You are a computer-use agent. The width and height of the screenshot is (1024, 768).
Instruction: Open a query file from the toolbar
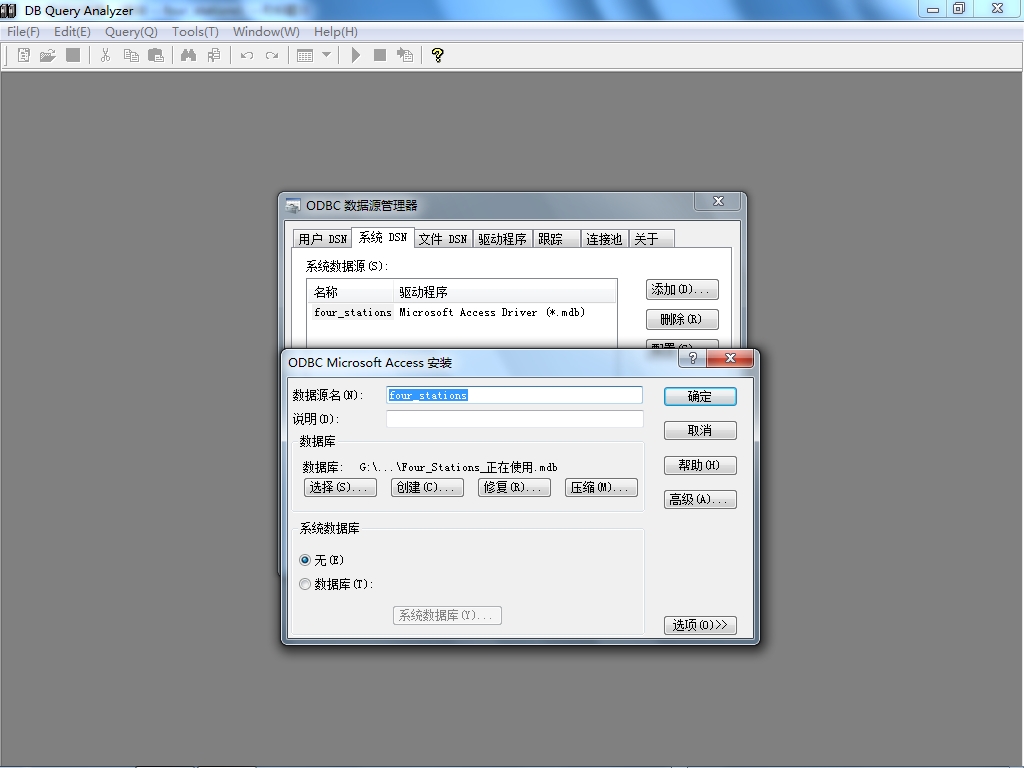click(x=47, y=54)
